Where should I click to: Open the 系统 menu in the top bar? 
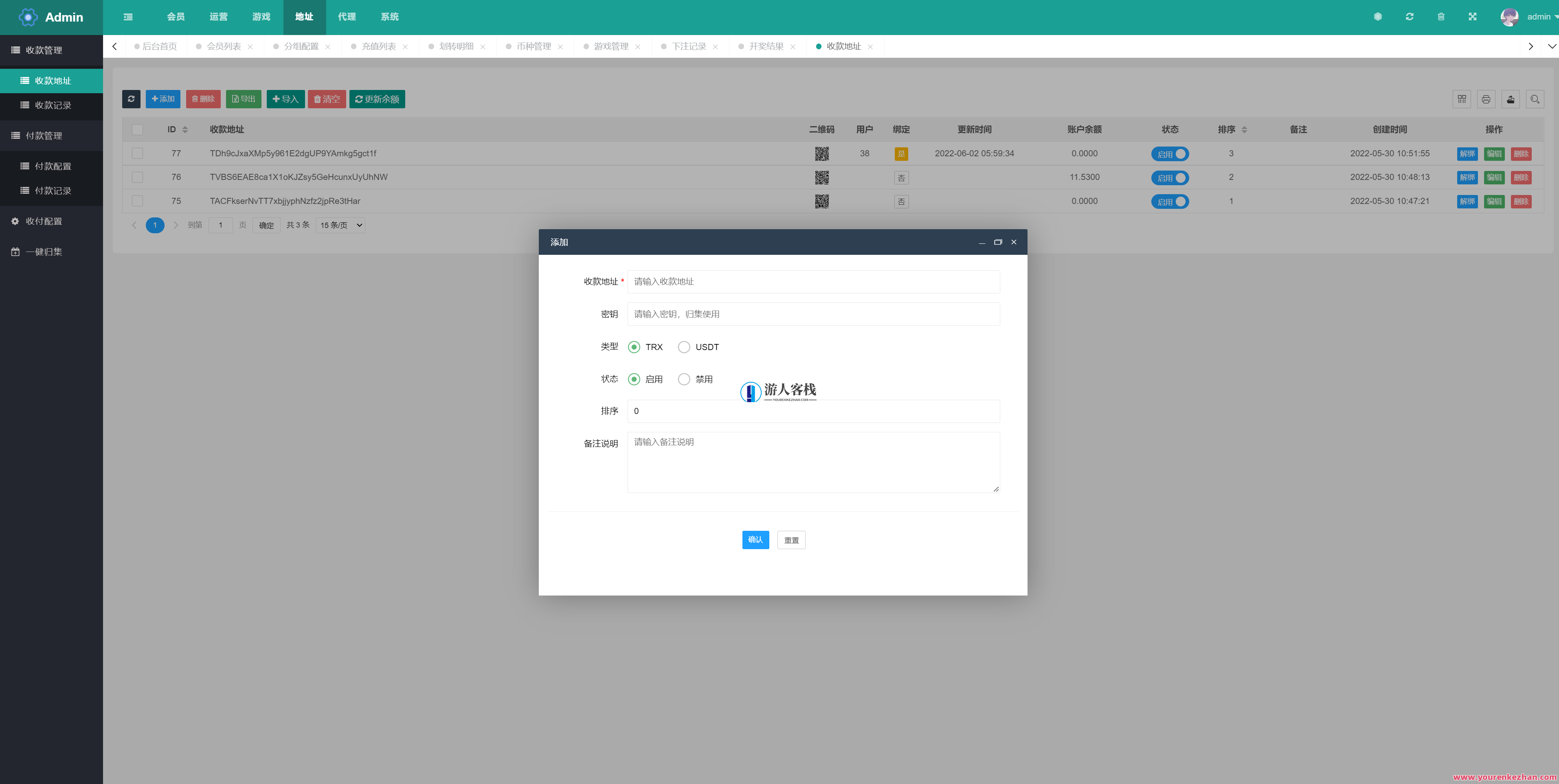point(389,17)
